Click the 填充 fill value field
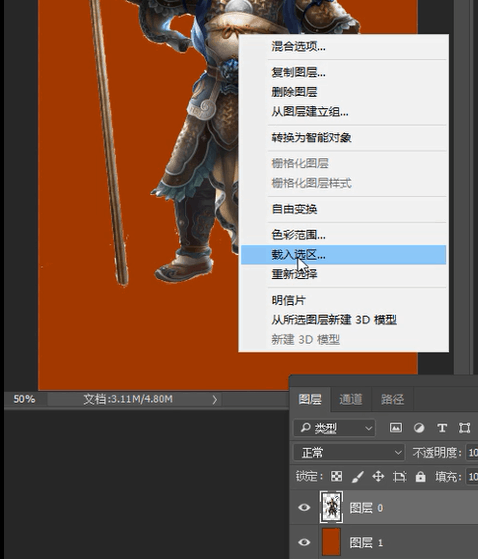This screenshot has width=478, height=559. point(472,477)
